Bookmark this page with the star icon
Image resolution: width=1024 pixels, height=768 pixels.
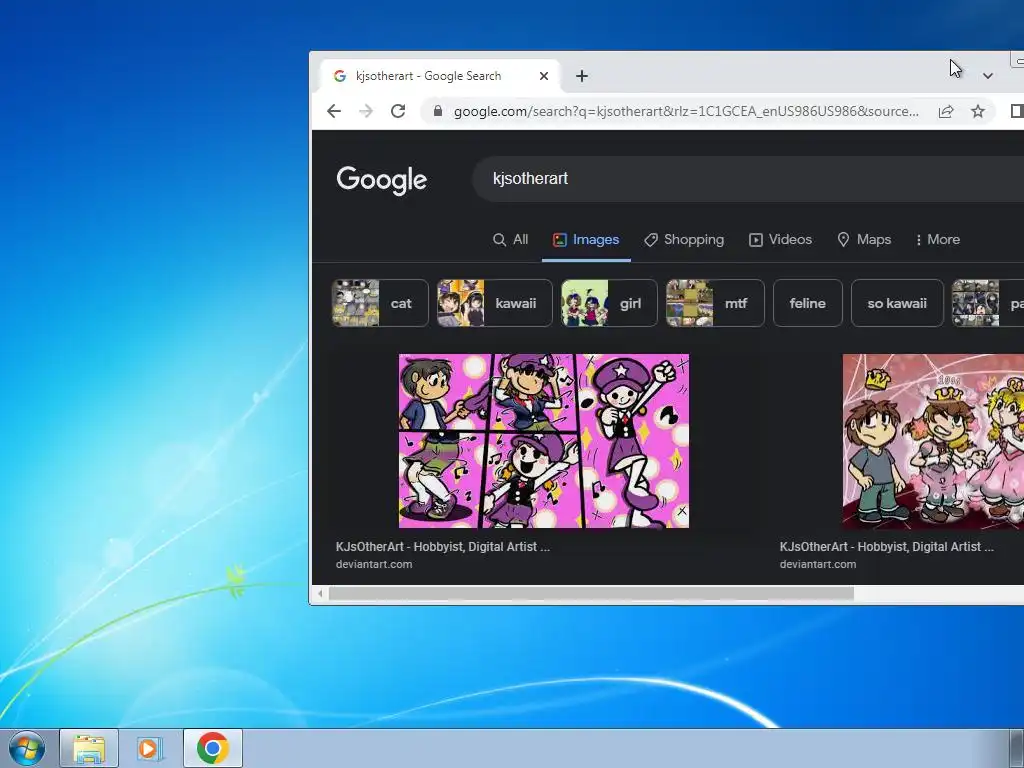pyautogui.click(x=978, y=112)
